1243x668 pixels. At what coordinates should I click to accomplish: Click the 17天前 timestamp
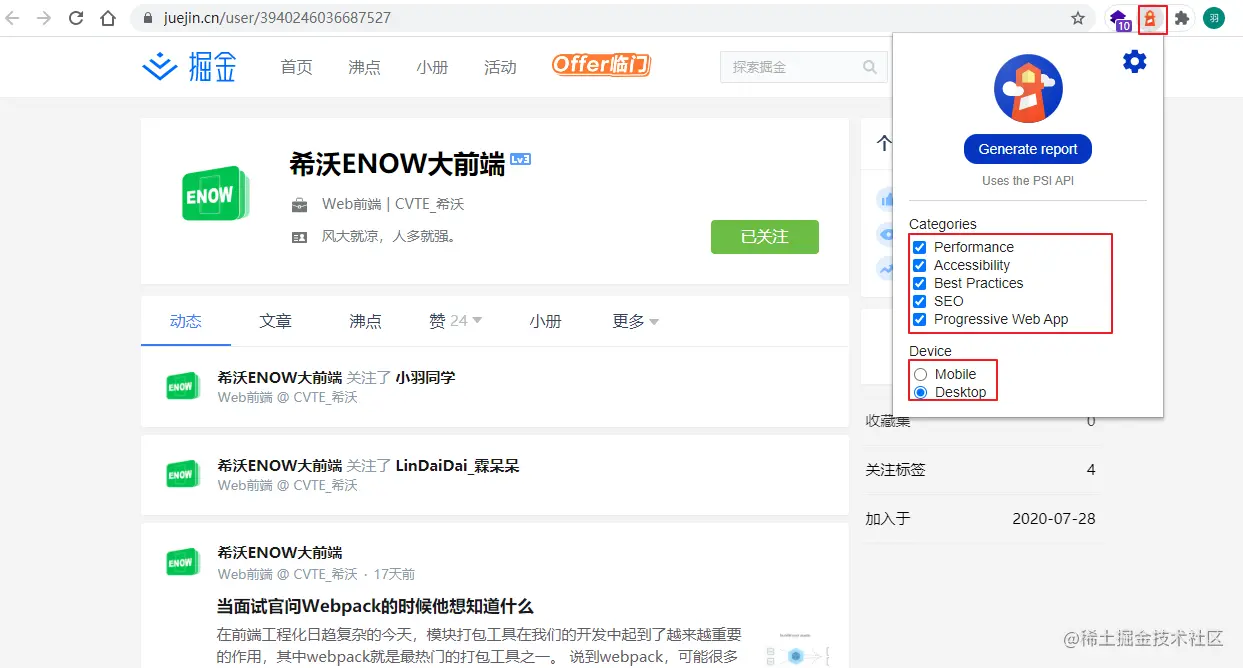(394, 574)
